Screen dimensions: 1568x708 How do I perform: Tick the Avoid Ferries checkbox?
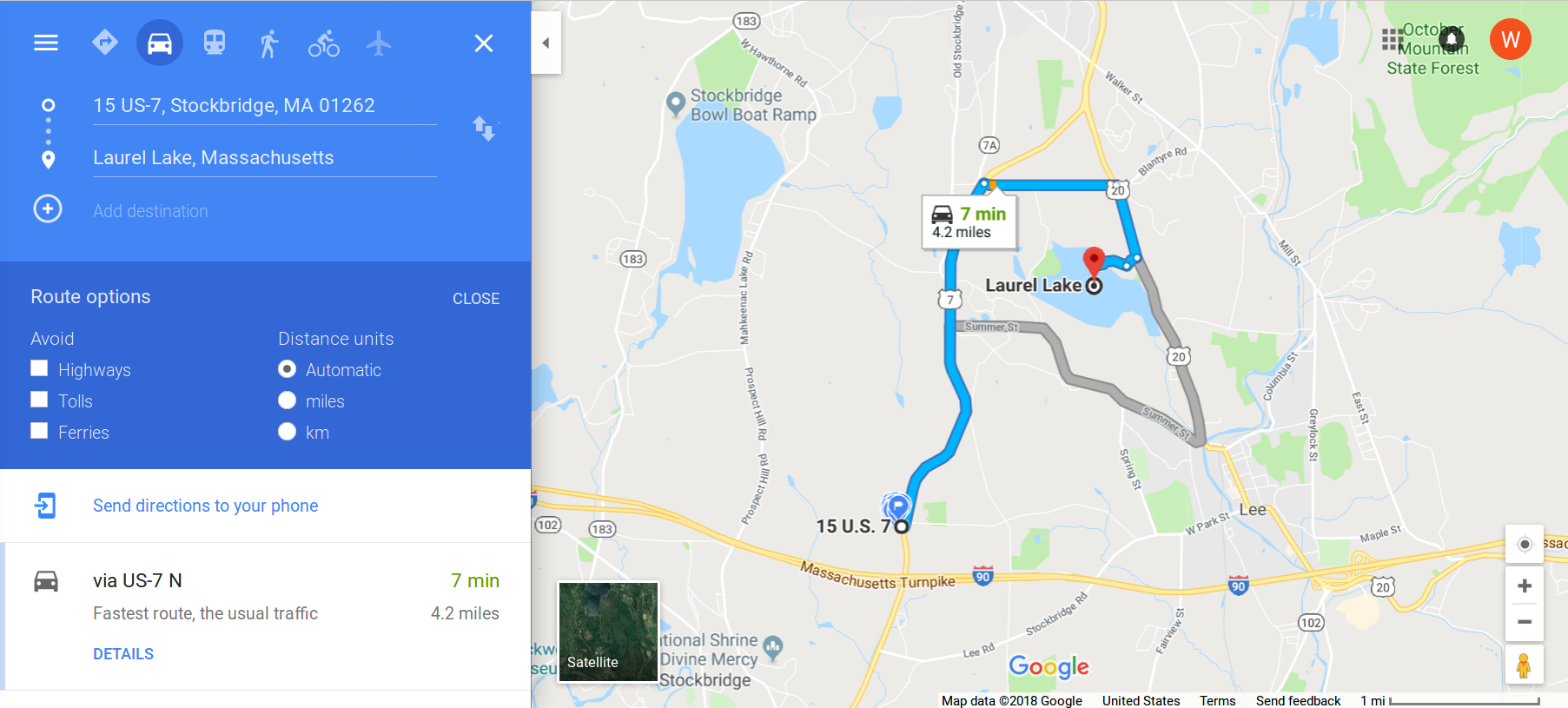(39, 431)
